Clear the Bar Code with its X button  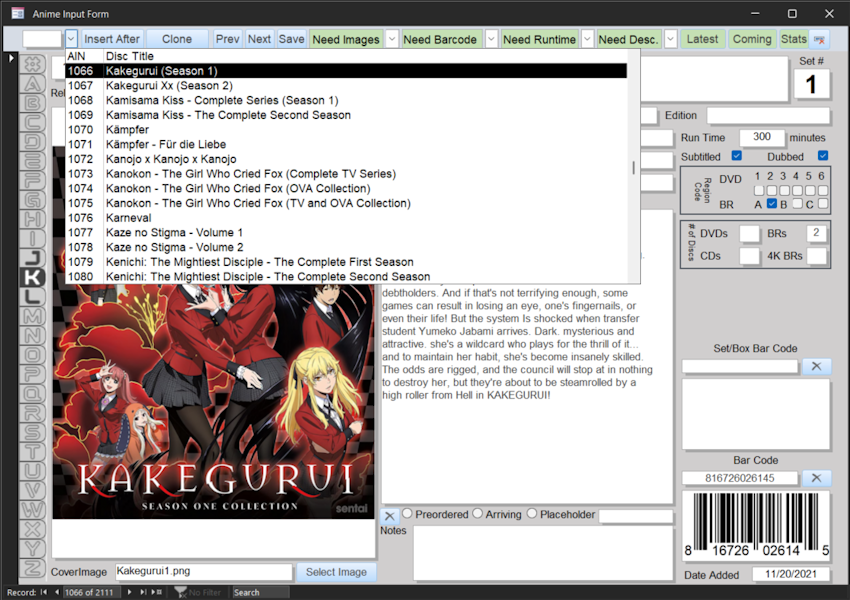[x=816, y=478]
